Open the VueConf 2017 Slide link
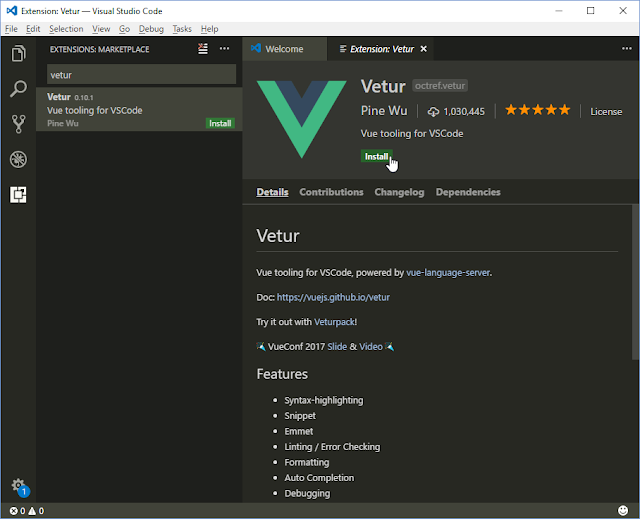The image size is (640, 519). pos(337,346)
